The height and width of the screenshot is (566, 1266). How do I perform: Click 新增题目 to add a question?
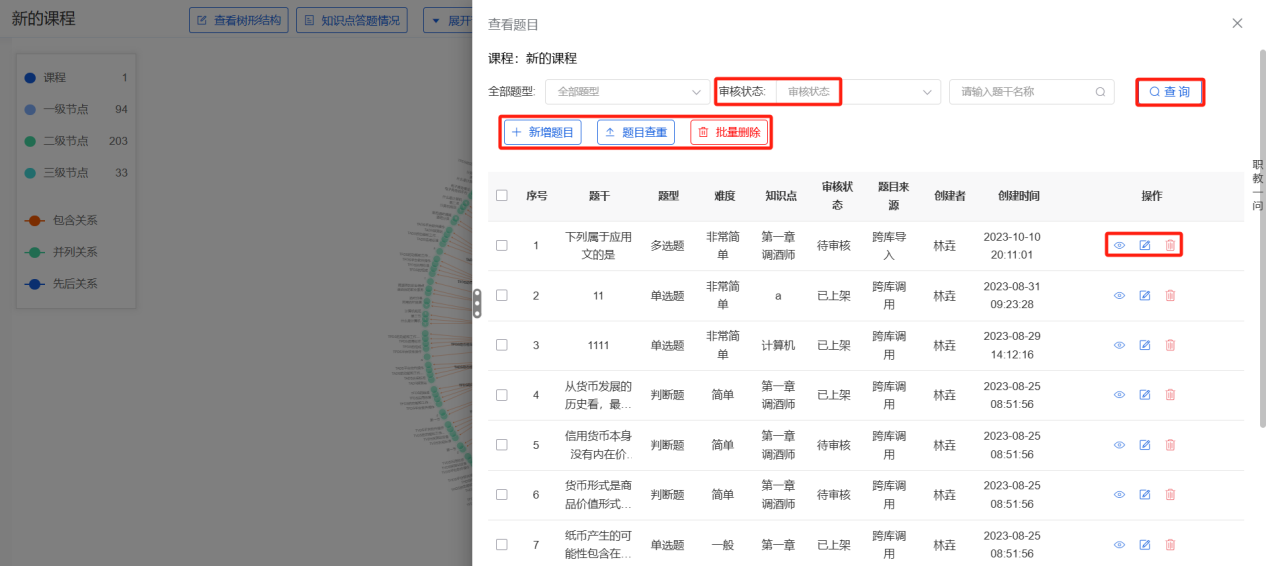pos(542,132)
